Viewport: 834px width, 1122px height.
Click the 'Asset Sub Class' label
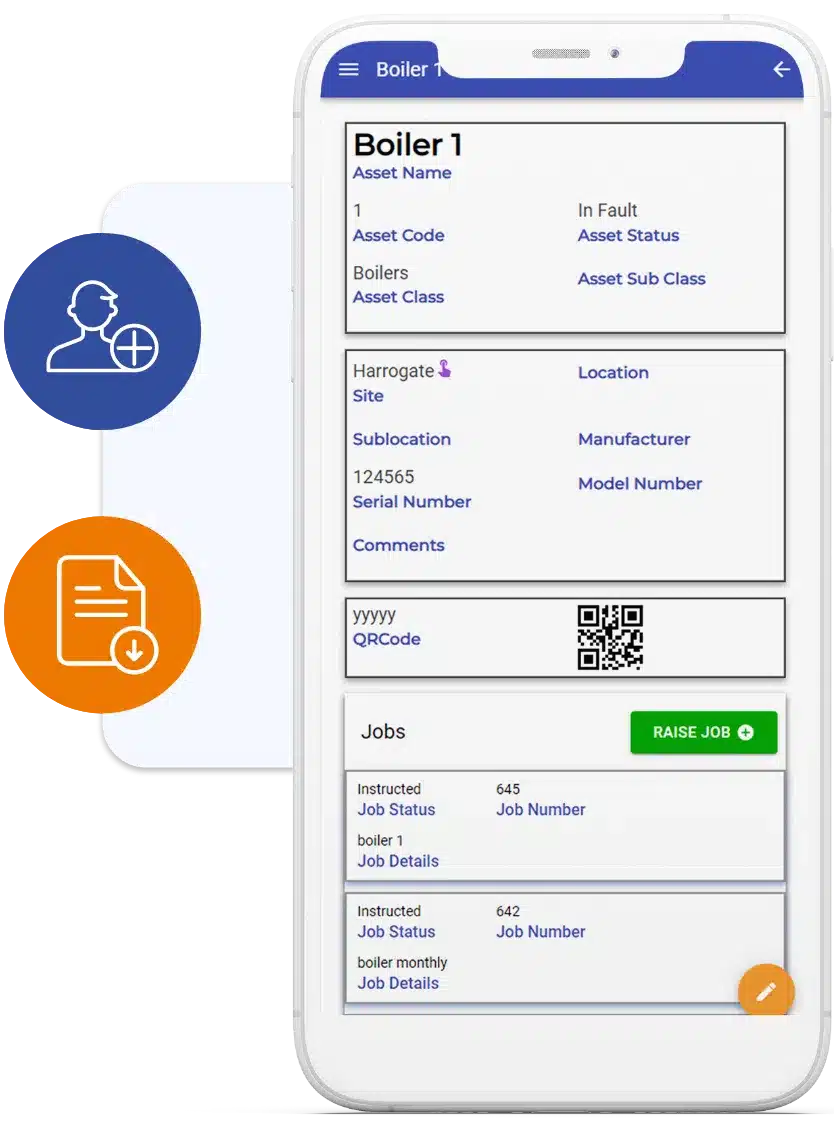point(642,278)
